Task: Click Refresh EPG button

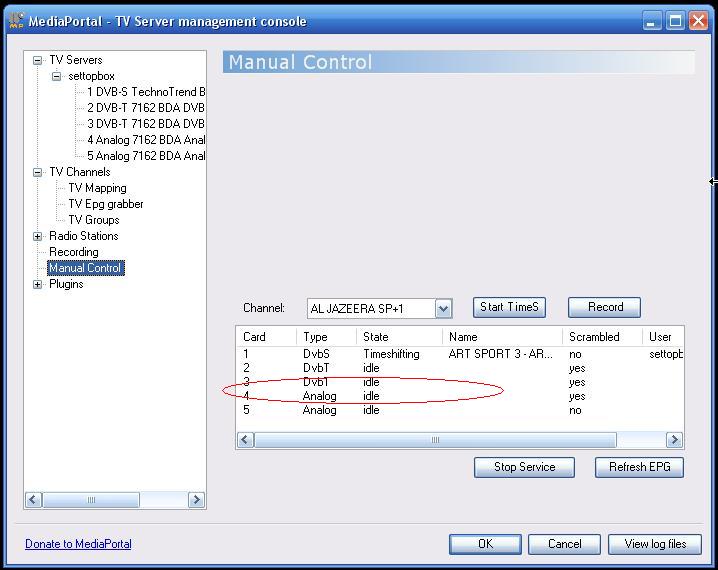Action: tap(639, 467)
